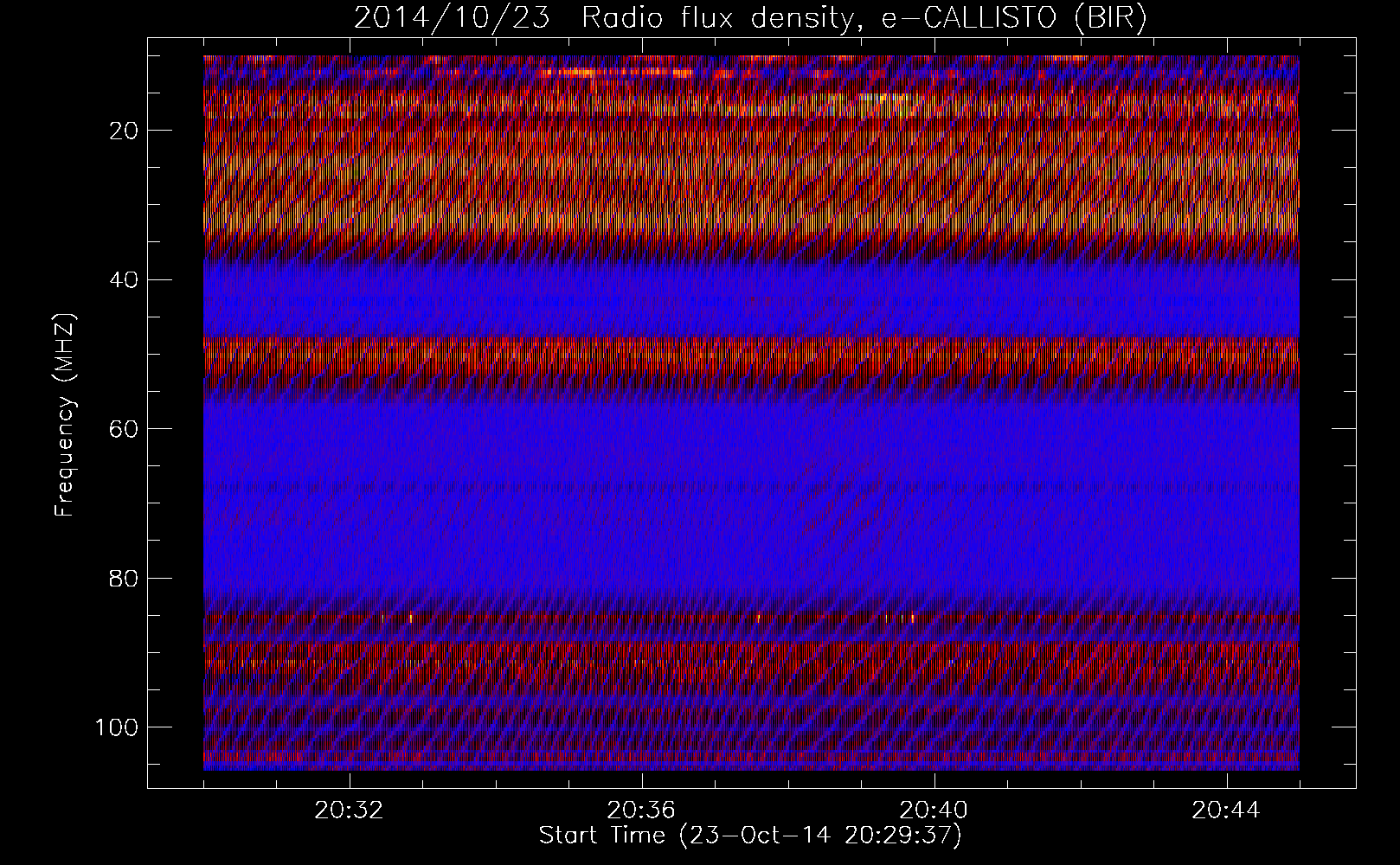The width and height of the screenshot is (1400, 865).
Task: Click the 'Frequency (MHZ)' axis label
Action: (x=66, y=414)
